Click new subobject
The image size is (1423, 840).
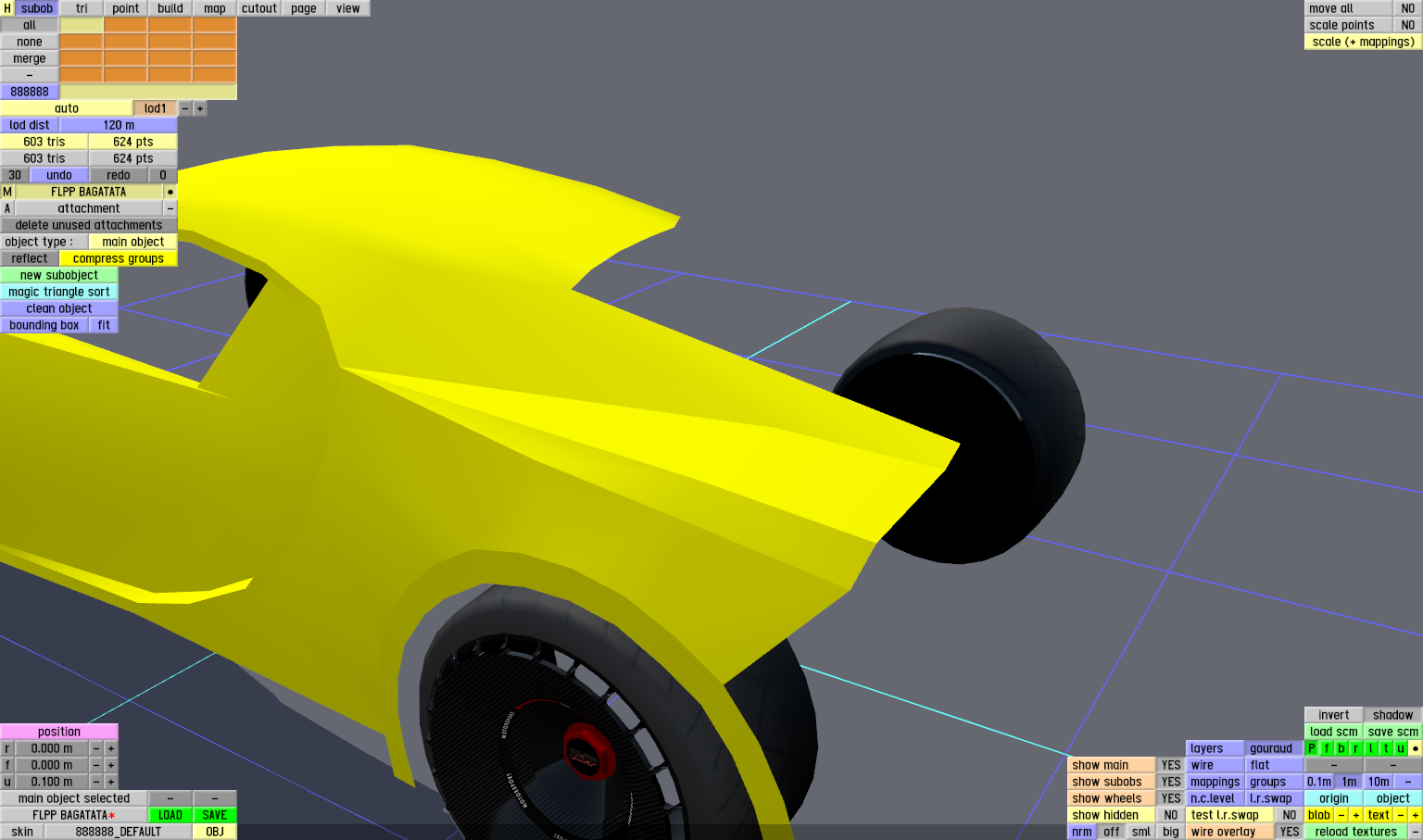[59, 275]
